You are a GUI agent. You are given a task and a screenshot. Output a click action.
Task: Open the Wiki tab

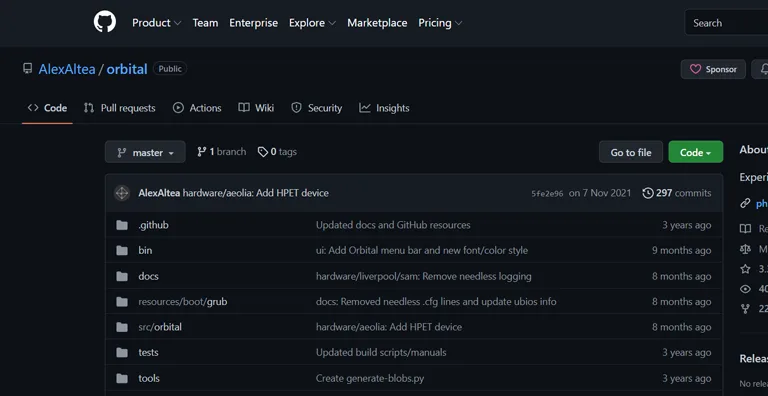256,108
